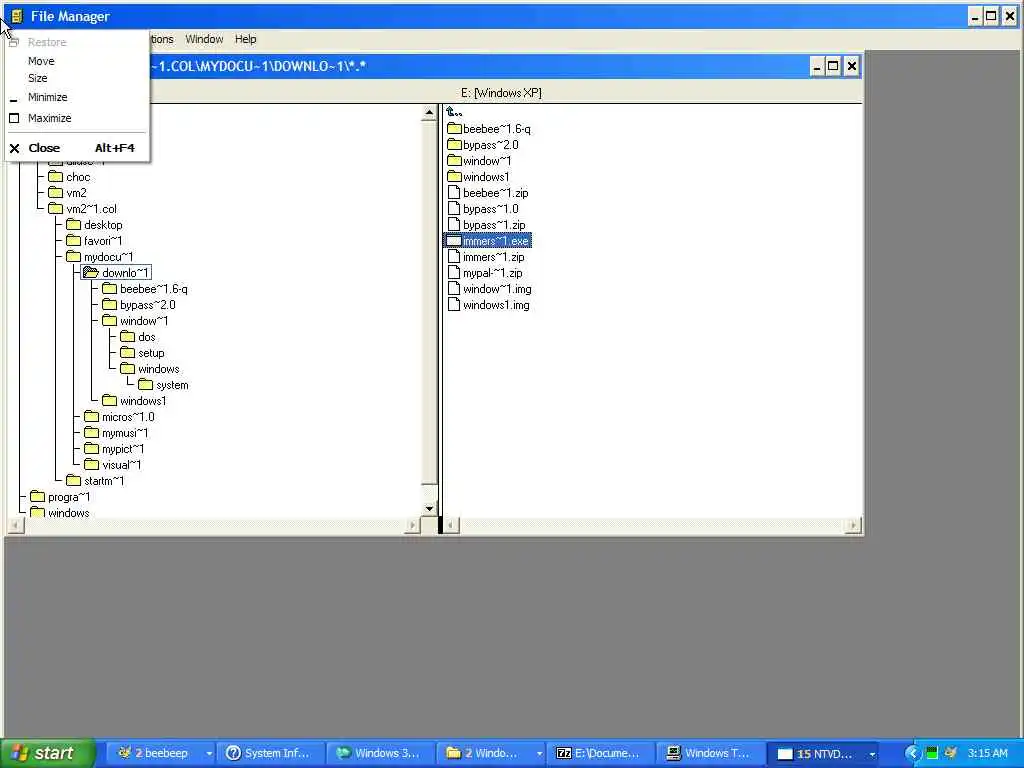Image resolution: width=1024 pixels, height=768 pixels.
Task: Select windows1 folder in tree pane
Action: click(134, 401)
